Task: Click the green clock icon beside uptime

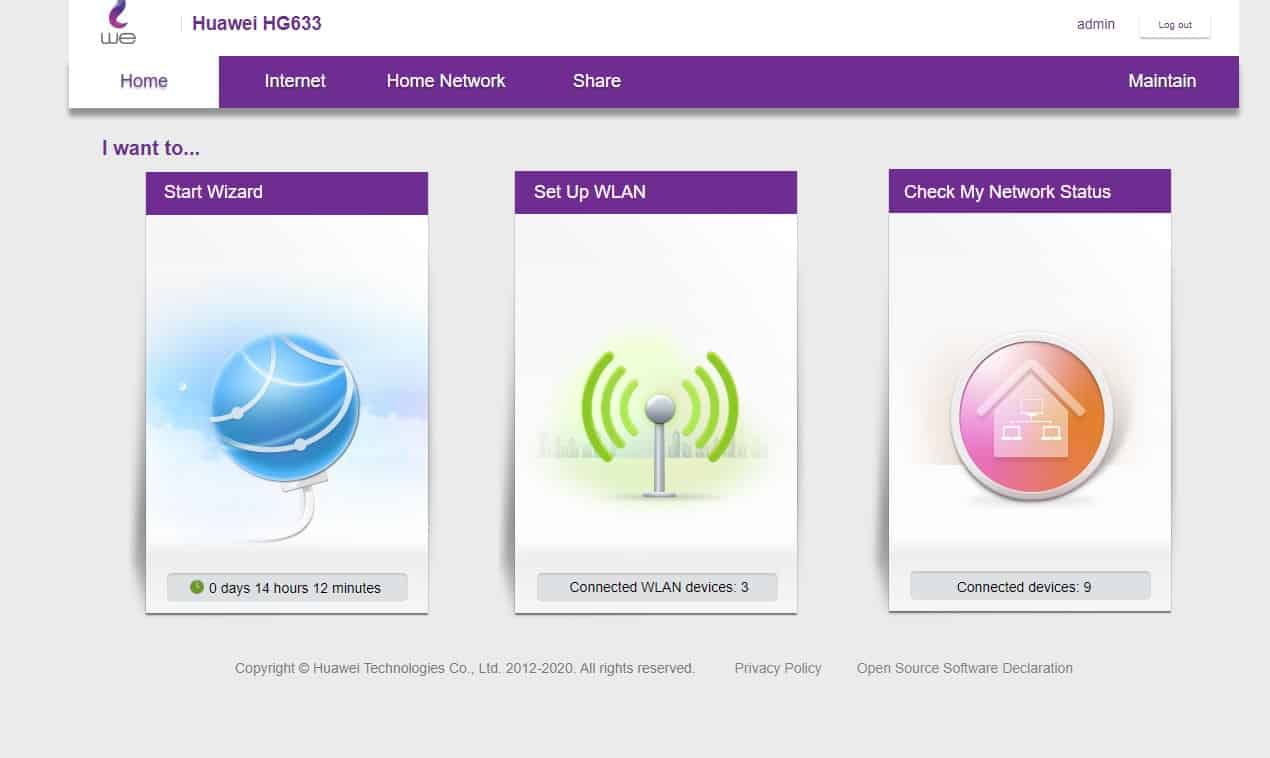Action: point(197,587)
